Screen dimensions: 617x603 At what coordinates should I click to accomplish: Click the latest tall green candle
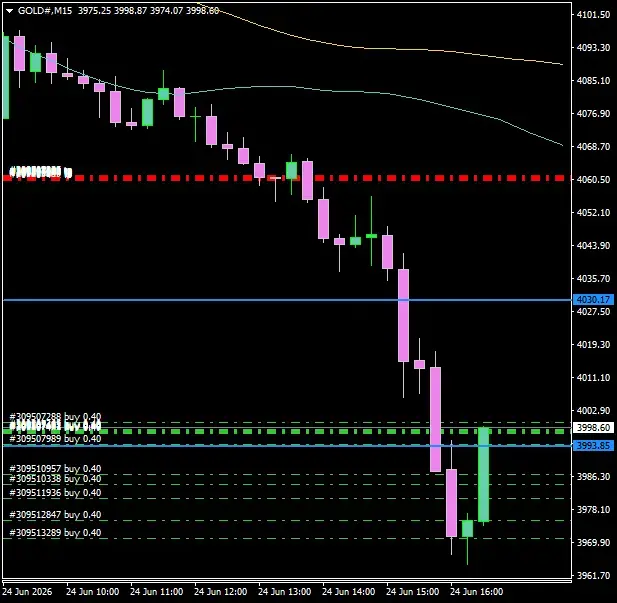pyautogui.click(x=484, y=474)
